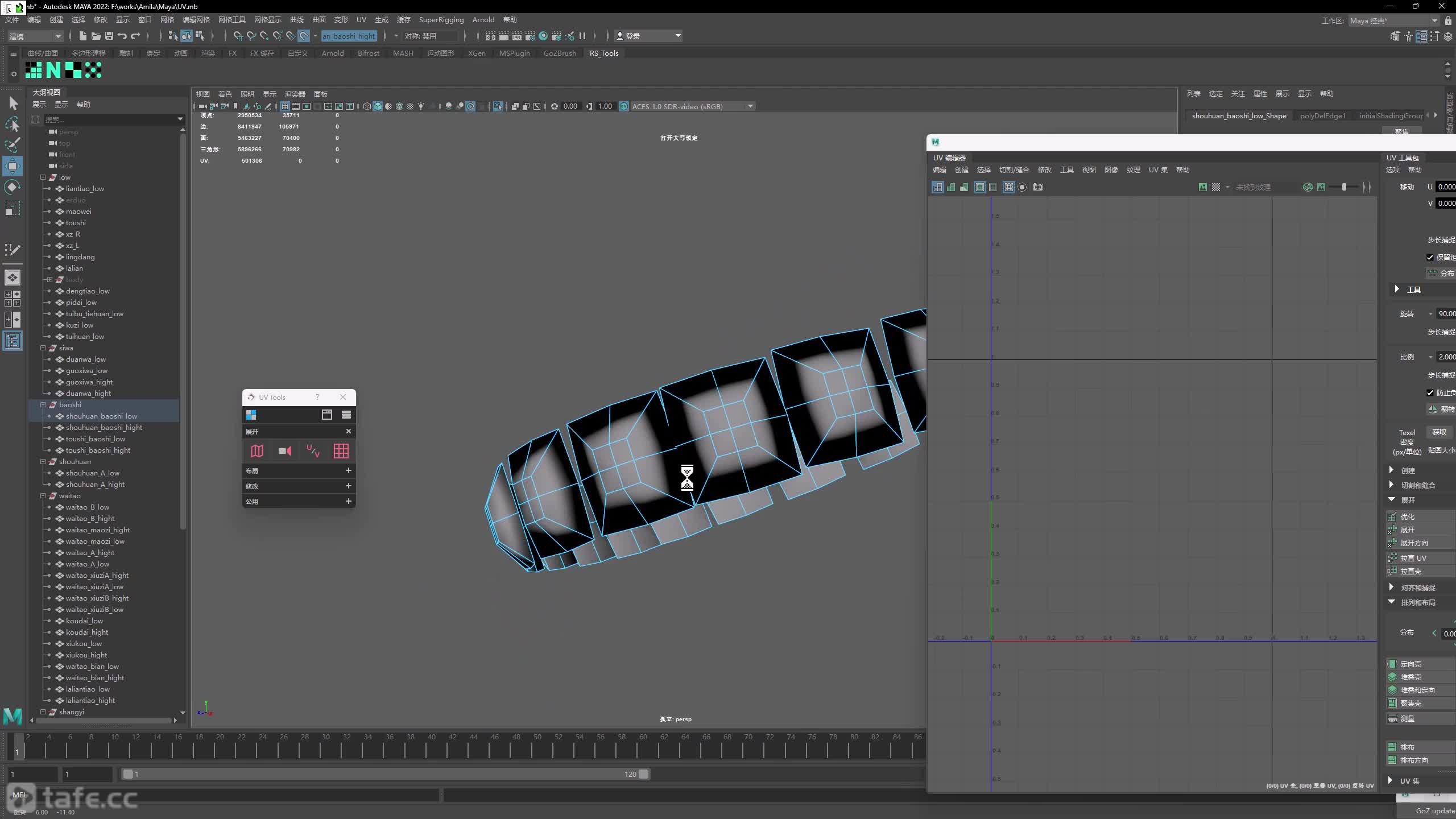Click the 展开方向 button in UV Toolkit

pos(1420,543)
